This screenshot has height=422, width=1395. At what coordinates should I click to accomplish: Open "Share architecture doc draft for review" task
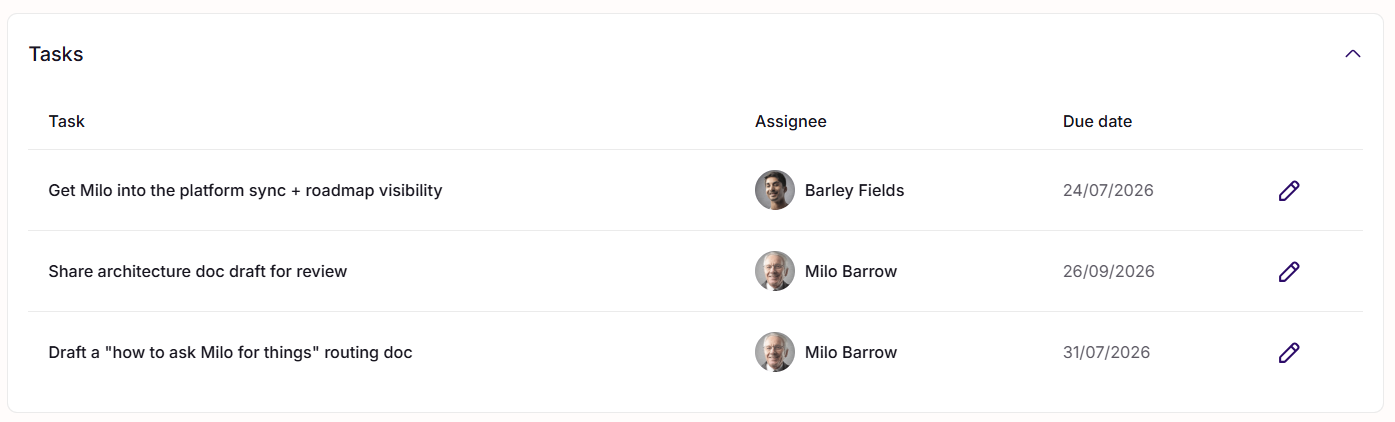[198, 271]
